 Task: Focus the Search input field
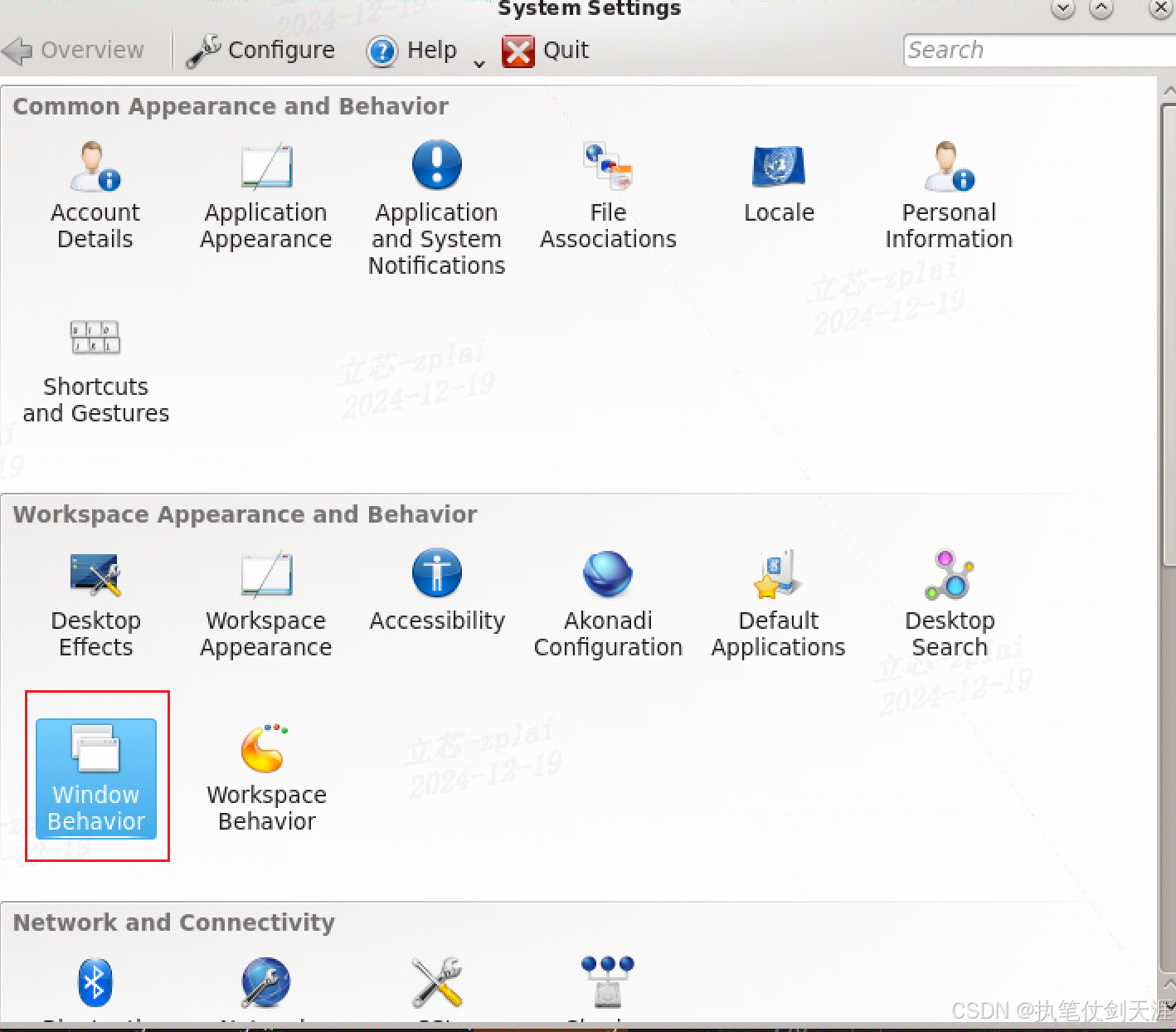1039,51
